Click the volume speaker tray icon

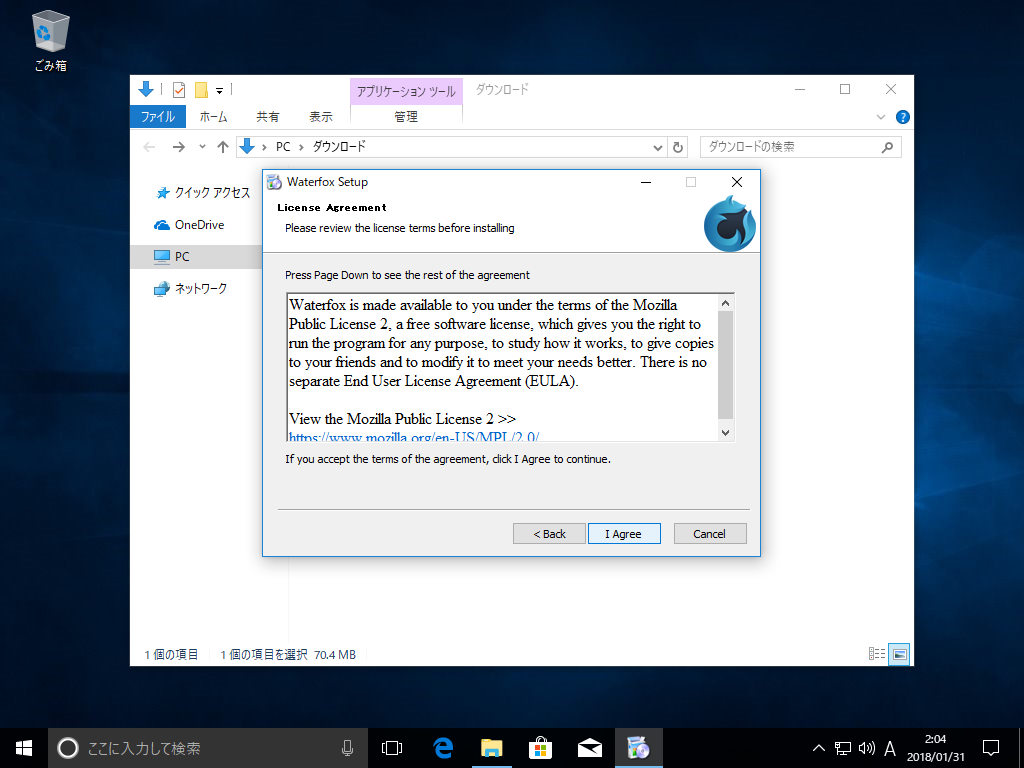coord(867,748)
